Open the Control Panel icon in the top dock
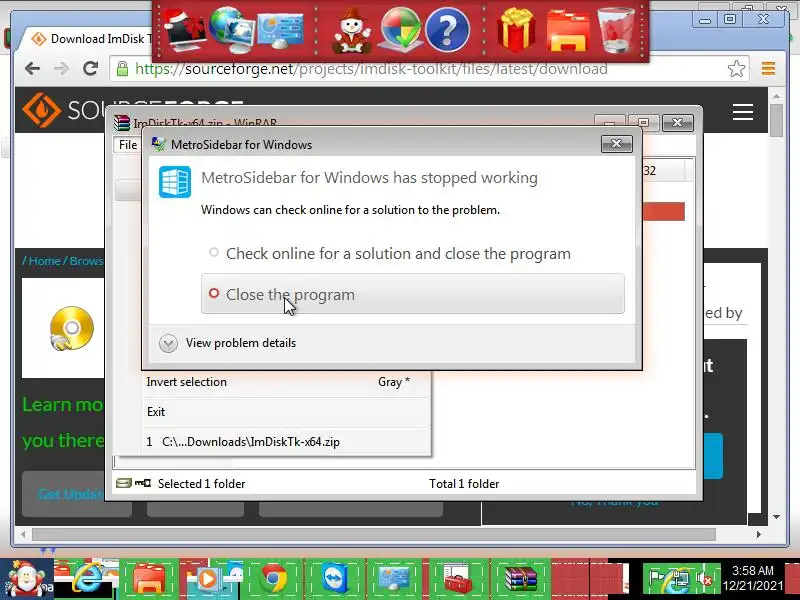The height and width of the screenshot is (600, 800). [x=281, y=31]
